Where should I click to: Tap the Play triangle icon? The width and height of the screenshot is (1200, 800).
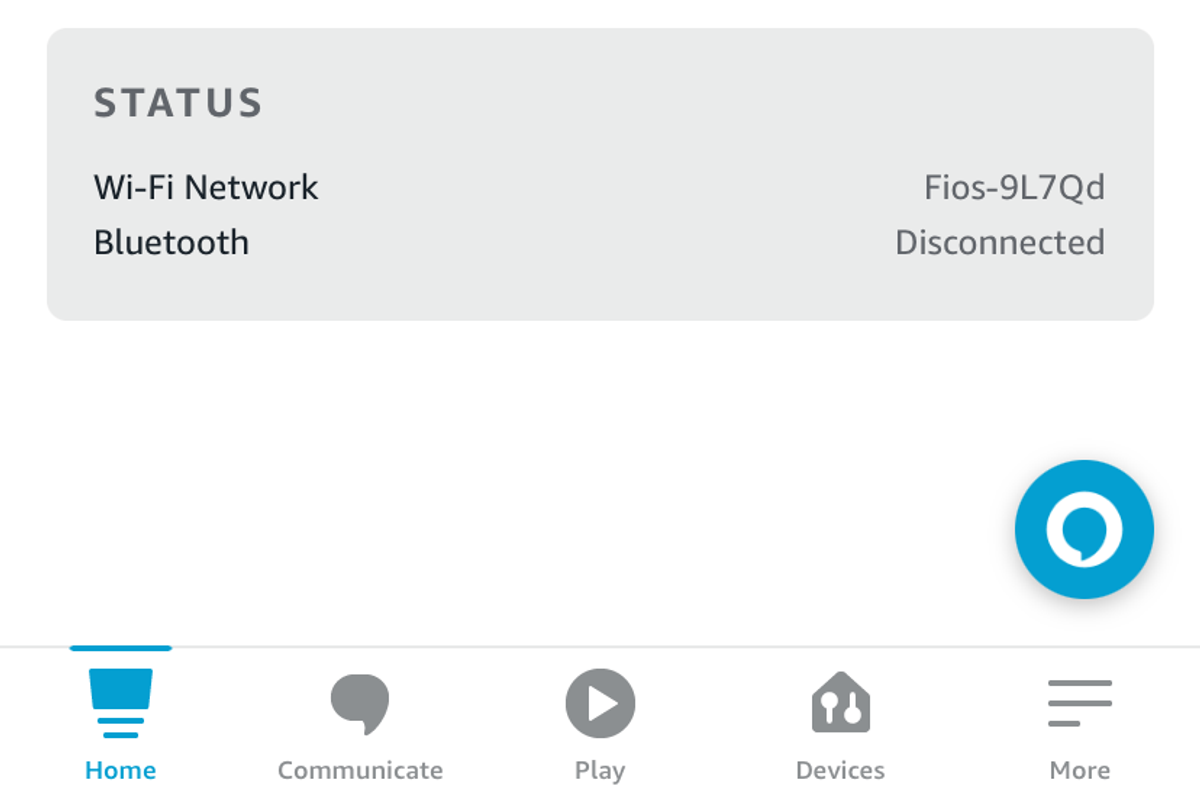(x=599, y=703)
